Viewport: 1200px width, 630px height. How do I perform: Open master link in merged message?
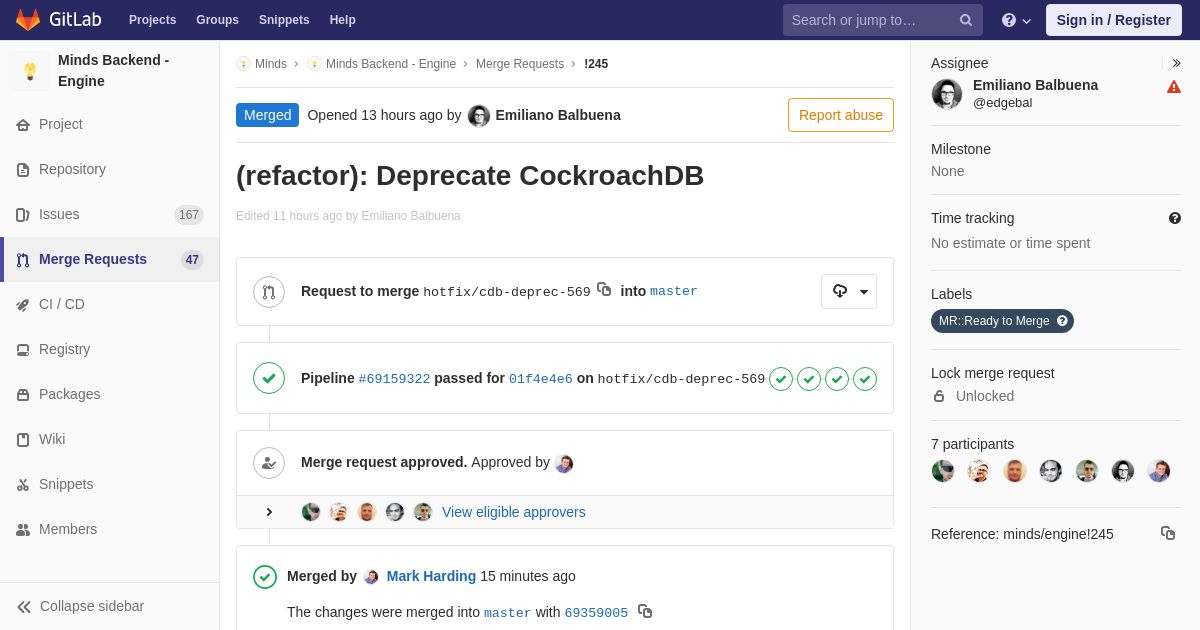[x=508, y=613]
